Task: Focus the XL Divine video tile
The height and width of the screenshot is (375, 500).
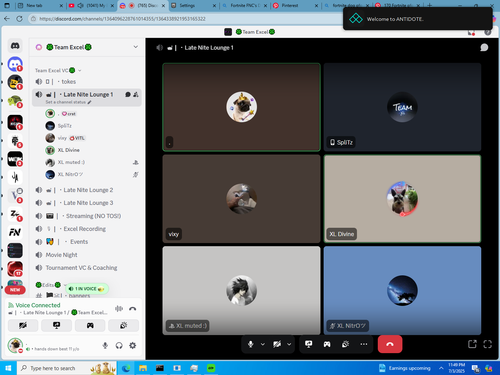Action: [402, 199]
